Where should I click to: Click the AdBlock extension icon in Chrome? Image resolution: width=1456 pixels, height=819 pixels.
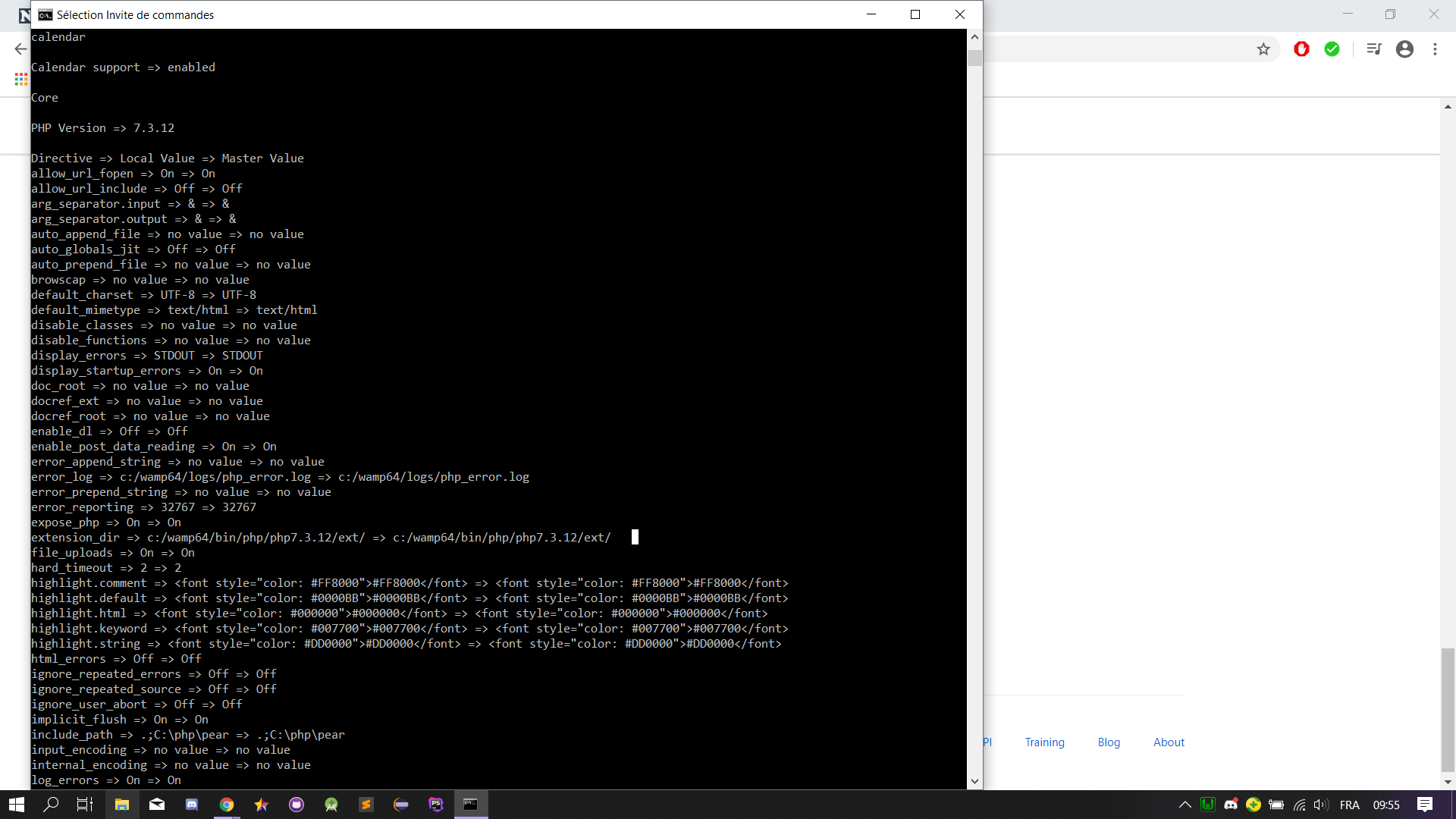1302,49
